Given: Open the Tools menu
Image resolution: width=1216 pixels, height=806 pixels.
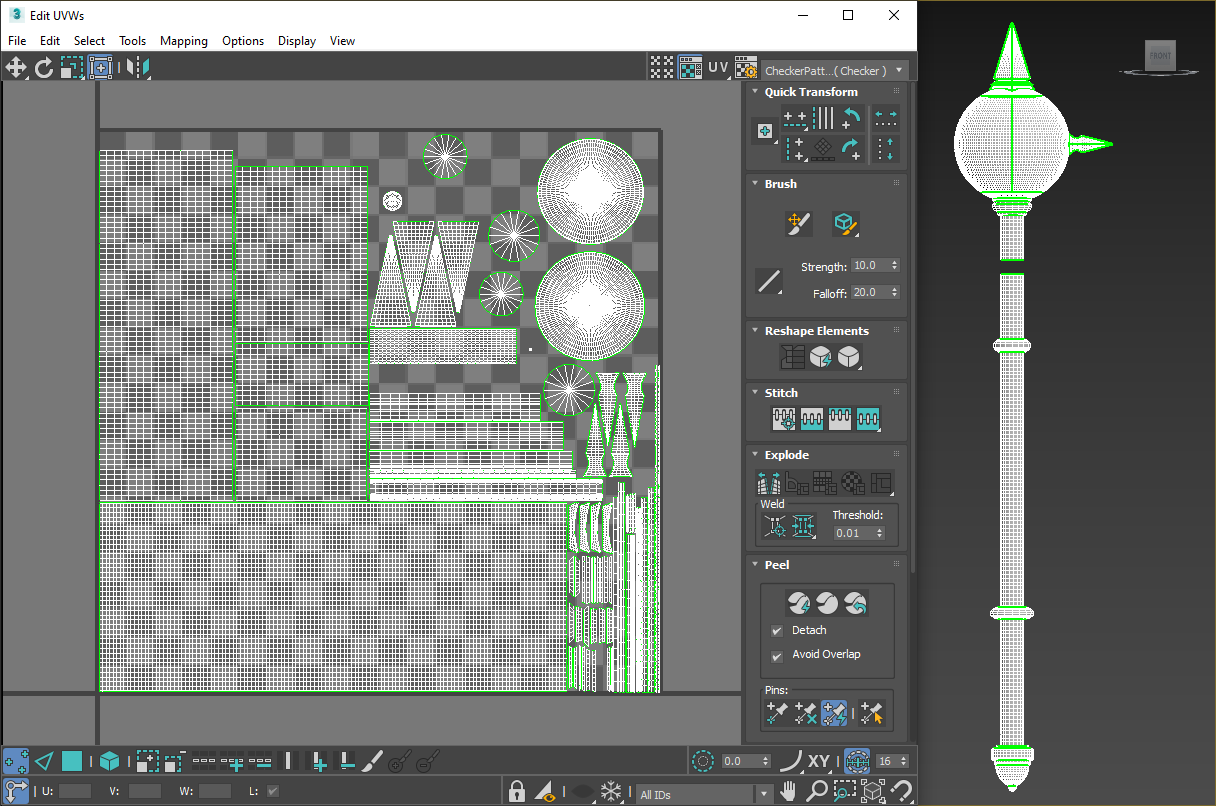Looking at the screenshot, I should 132,41.
